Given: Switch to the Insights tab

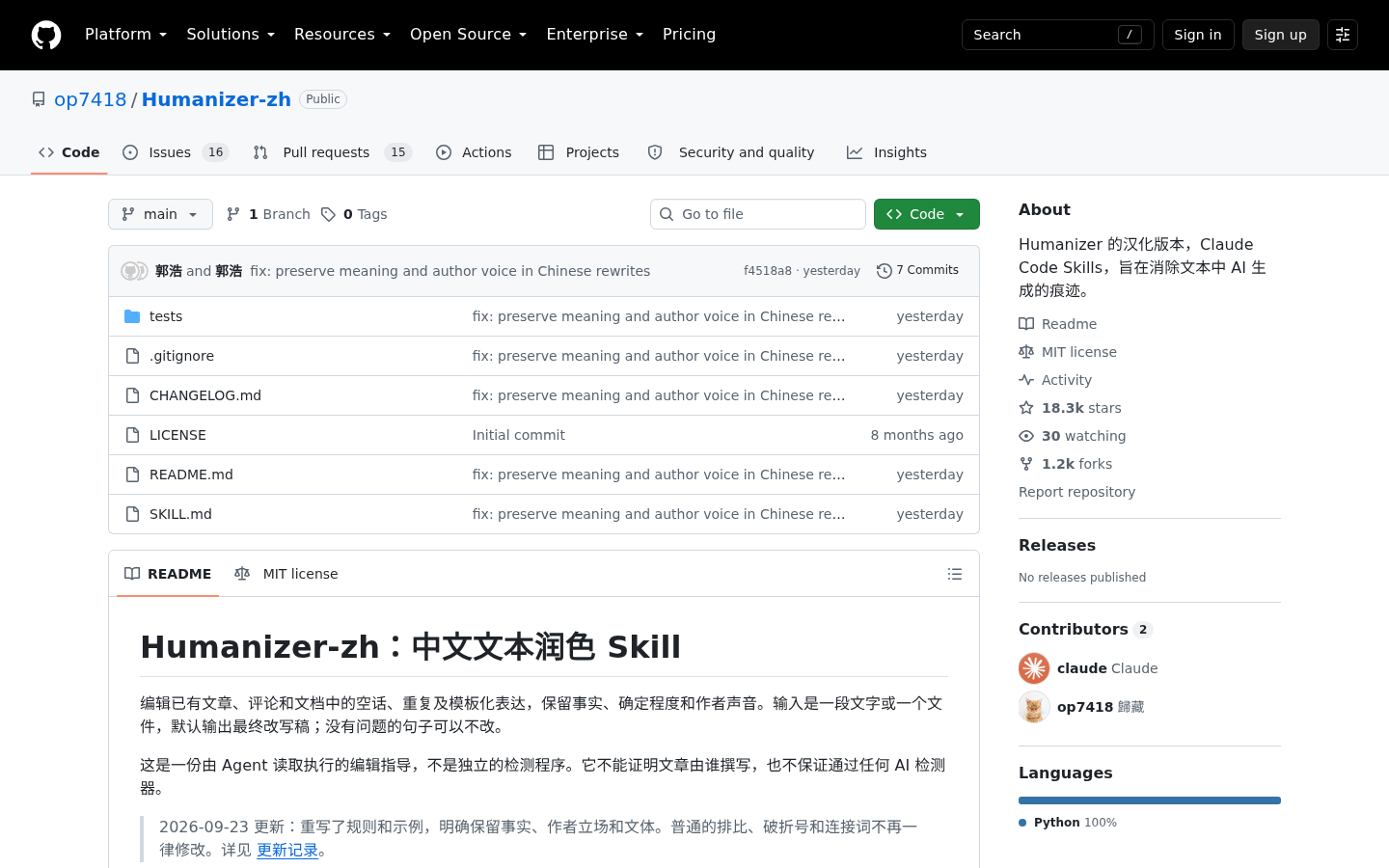Looking at the screenshot, I should (886, 152).
